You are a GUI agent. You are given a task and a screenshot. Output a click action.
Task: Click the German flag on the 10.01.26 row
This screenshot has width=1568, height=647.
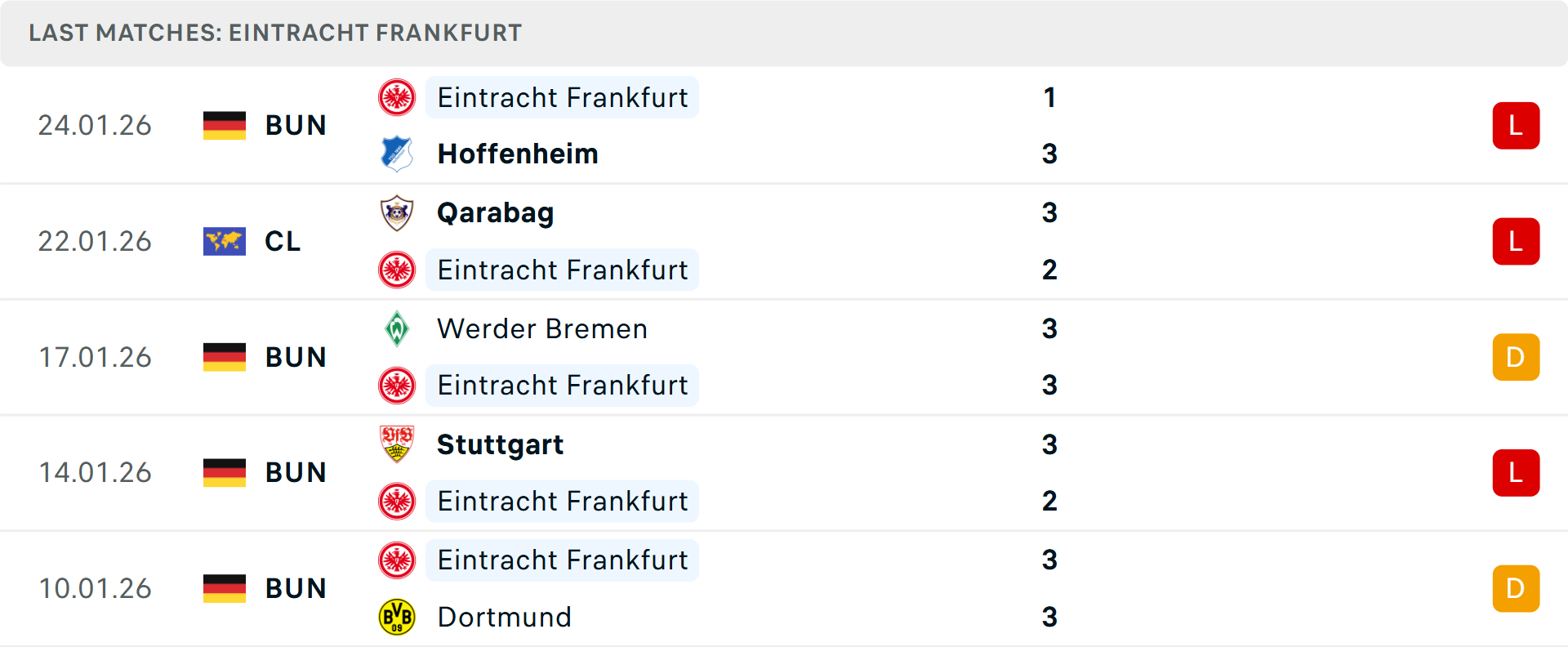click(224, 588)
